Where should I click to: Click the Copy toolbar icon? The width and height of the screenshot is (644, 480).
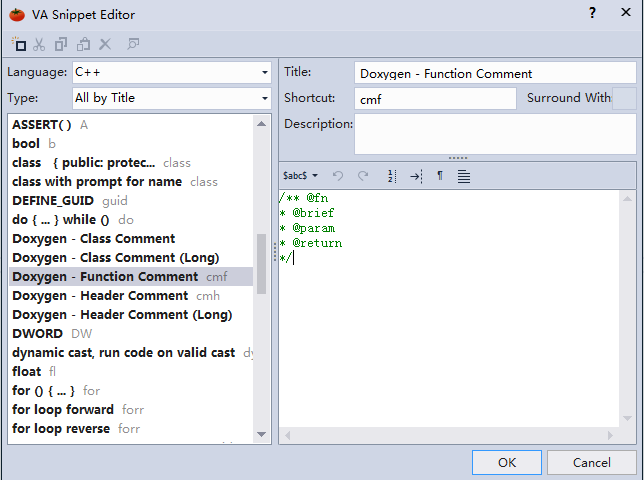coord(61,44)
